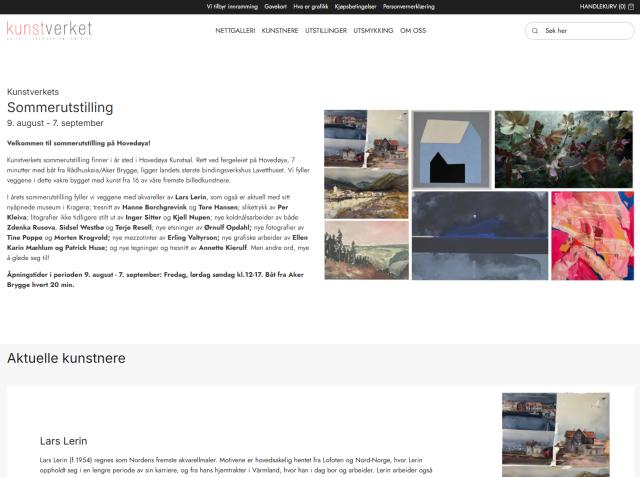Image resolution: width=640 pixels, height=477 pixels.
Task: Go to UTSTILLINGER page
Action: point(326,31)
